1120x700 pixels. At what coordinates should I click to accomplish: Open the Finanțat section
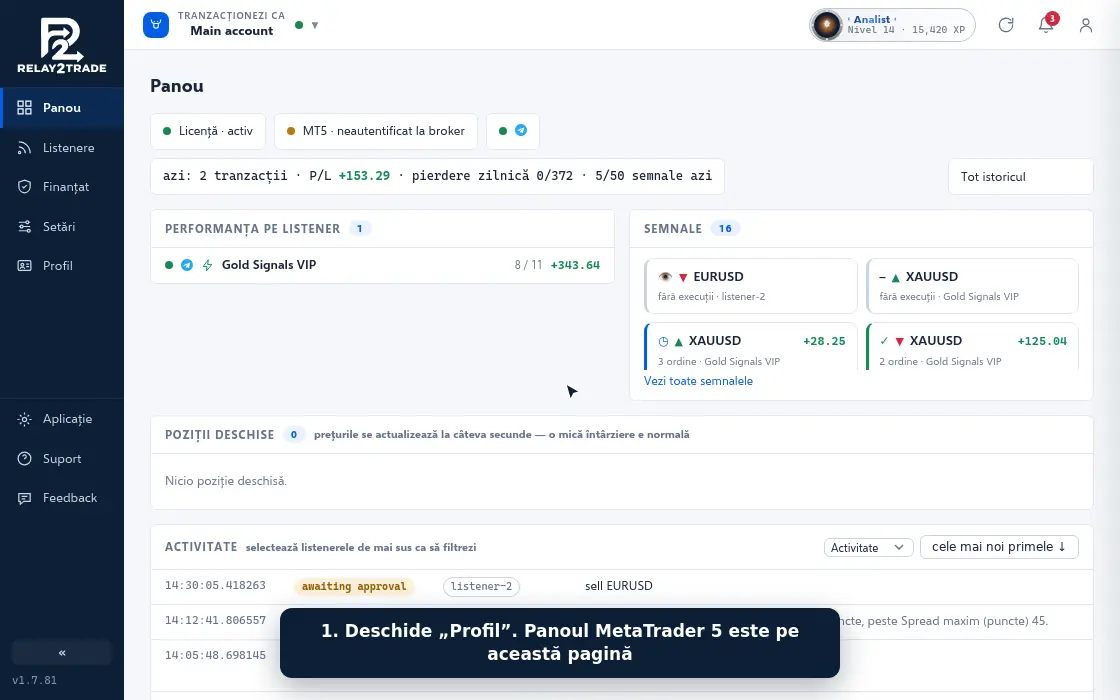click(x=61, y=187)
